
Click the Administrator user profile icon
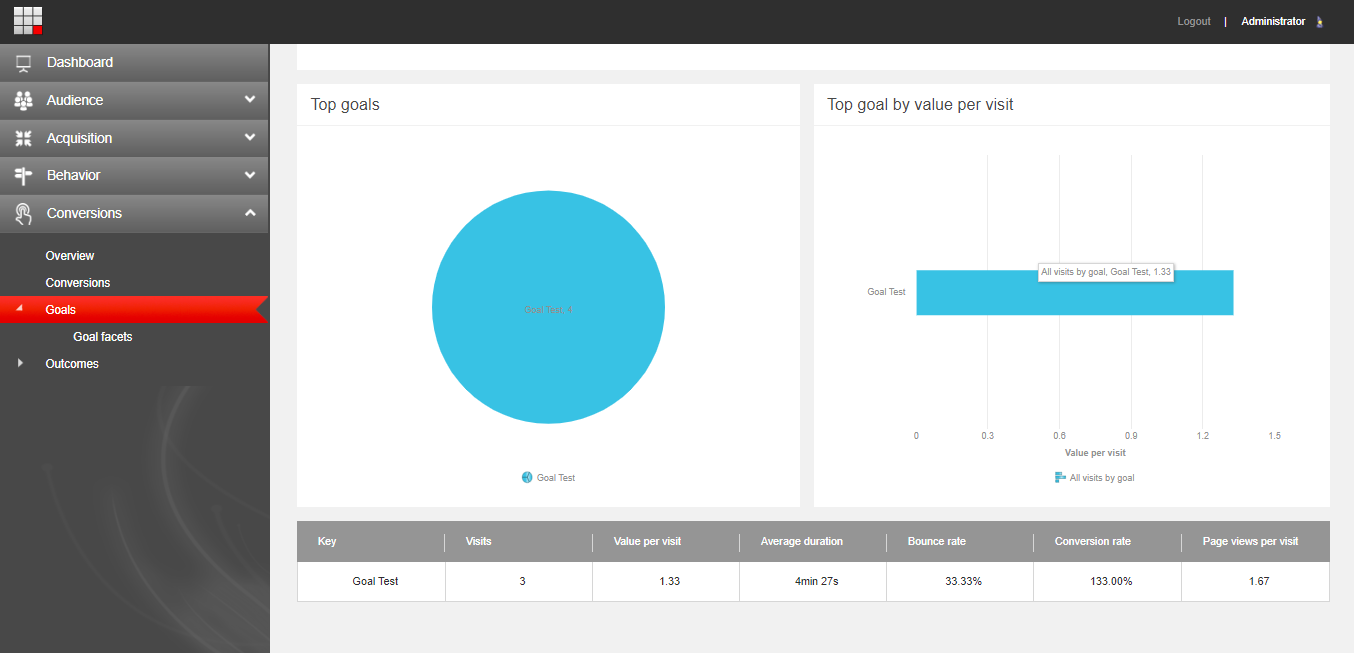point(1320,22)
